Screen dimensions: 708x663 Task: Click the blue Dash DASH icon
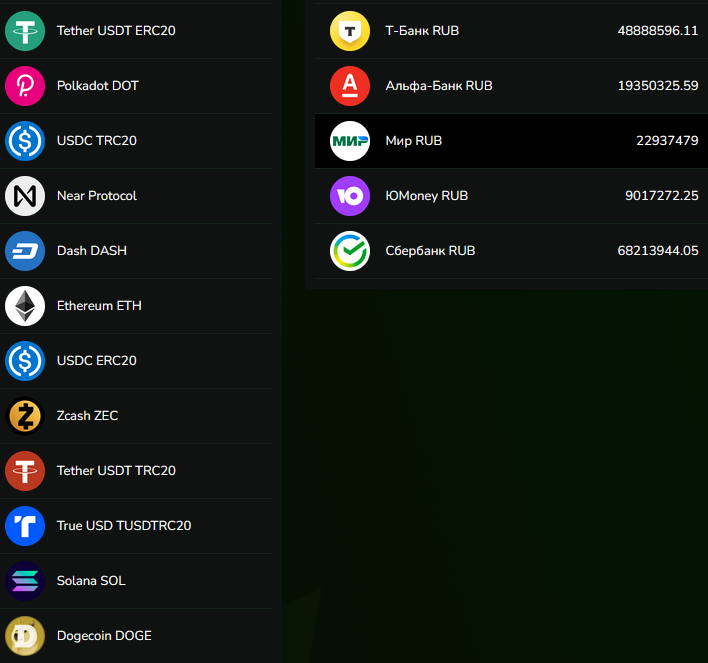[25, 251]
